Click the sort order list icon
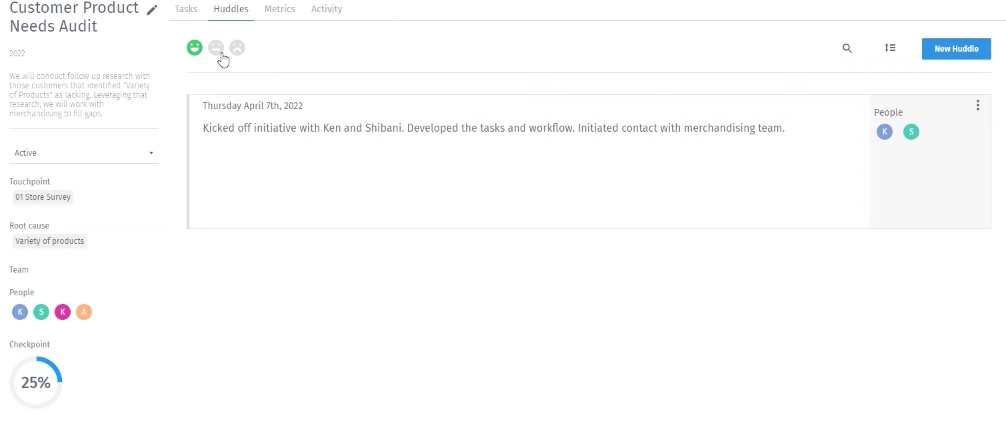The height and width of the screenshot is (424, 1006). click(x=890, y=48)
